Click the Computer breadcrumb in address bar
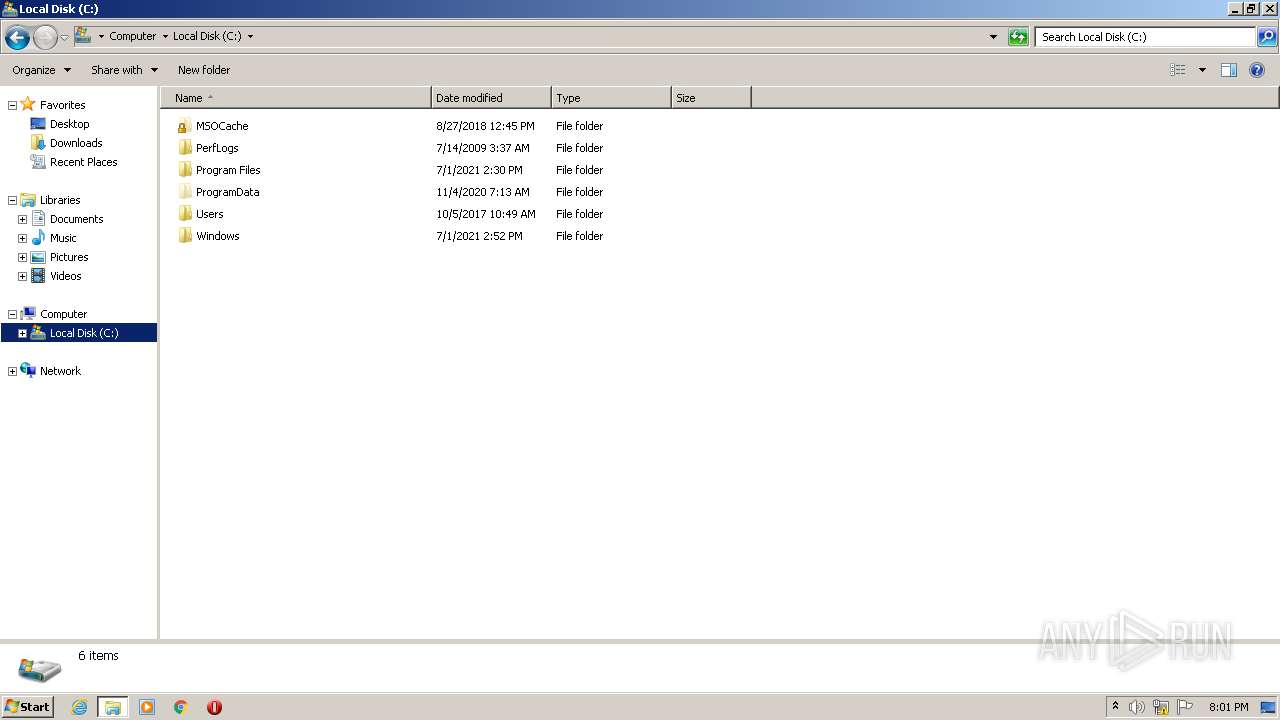This screenshot has width=1280, height=720. 132,36
